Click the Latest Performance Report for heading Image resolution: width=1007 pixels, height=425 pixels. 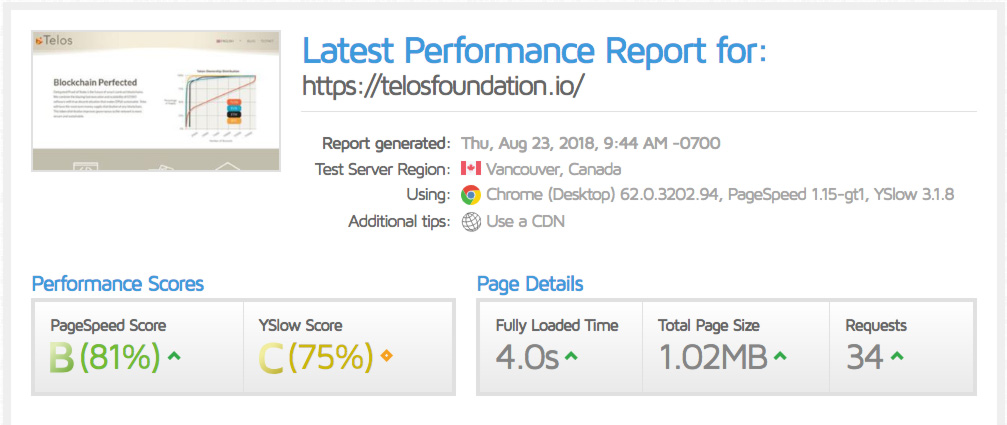click(534, 51)
